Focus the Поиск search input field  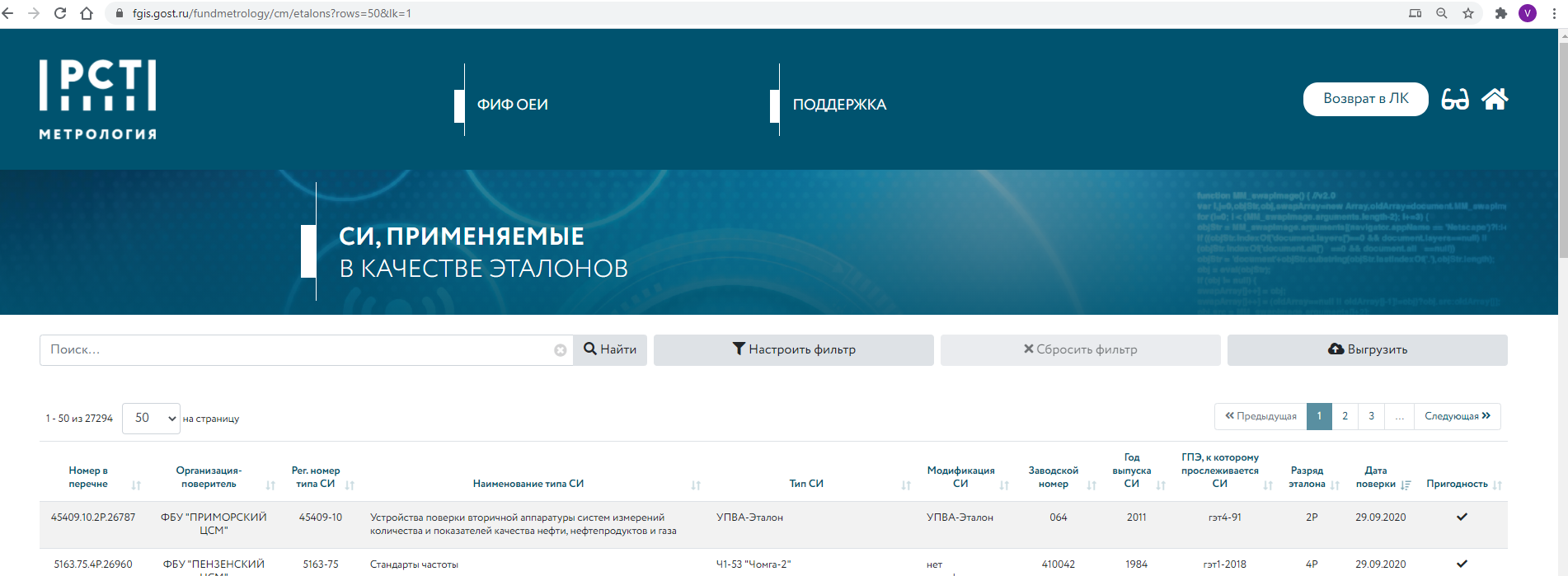click(x=297, y=350)
